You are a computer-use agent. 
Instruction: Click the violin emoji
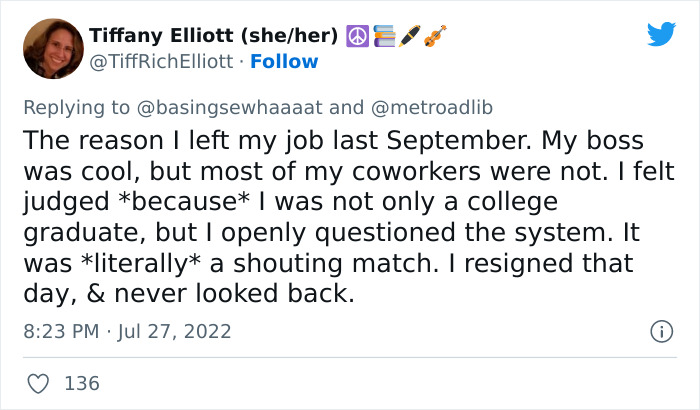[x=434, y=36]
